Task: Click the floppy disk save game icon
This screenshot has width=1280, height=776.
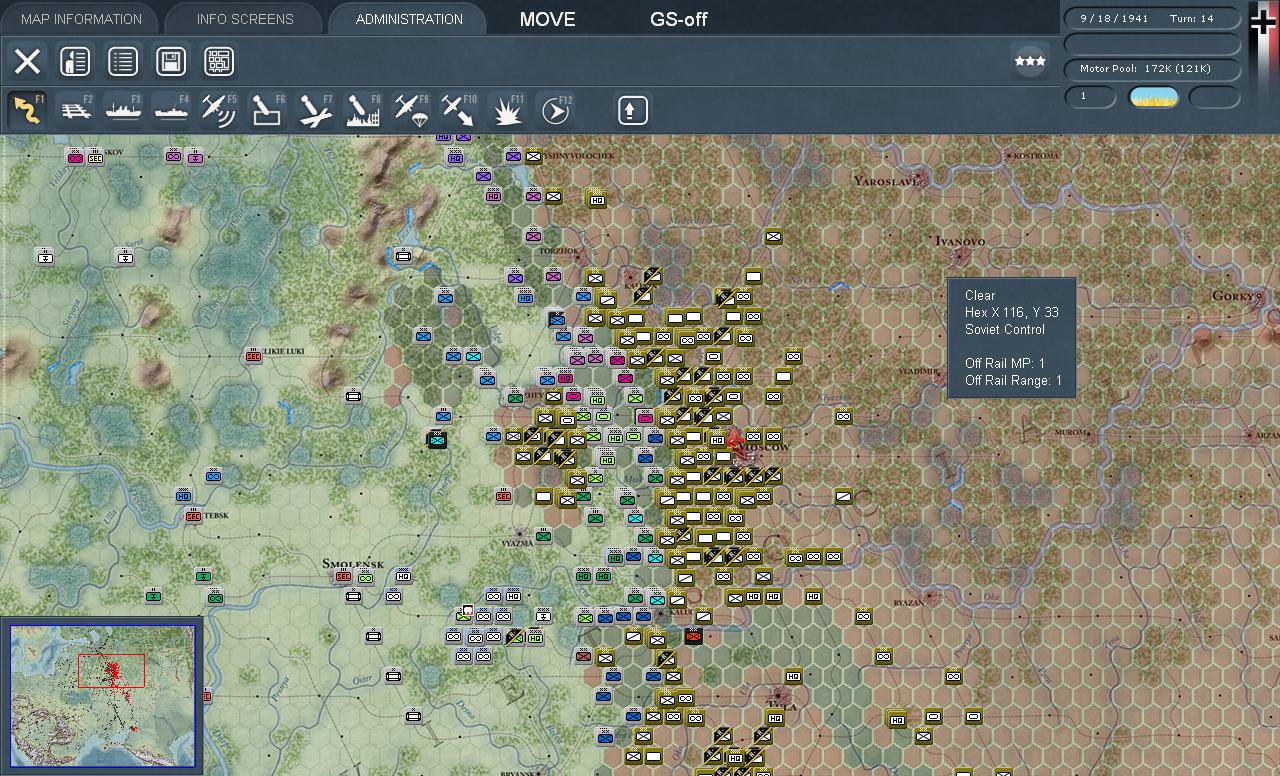Action: point(171,62)
